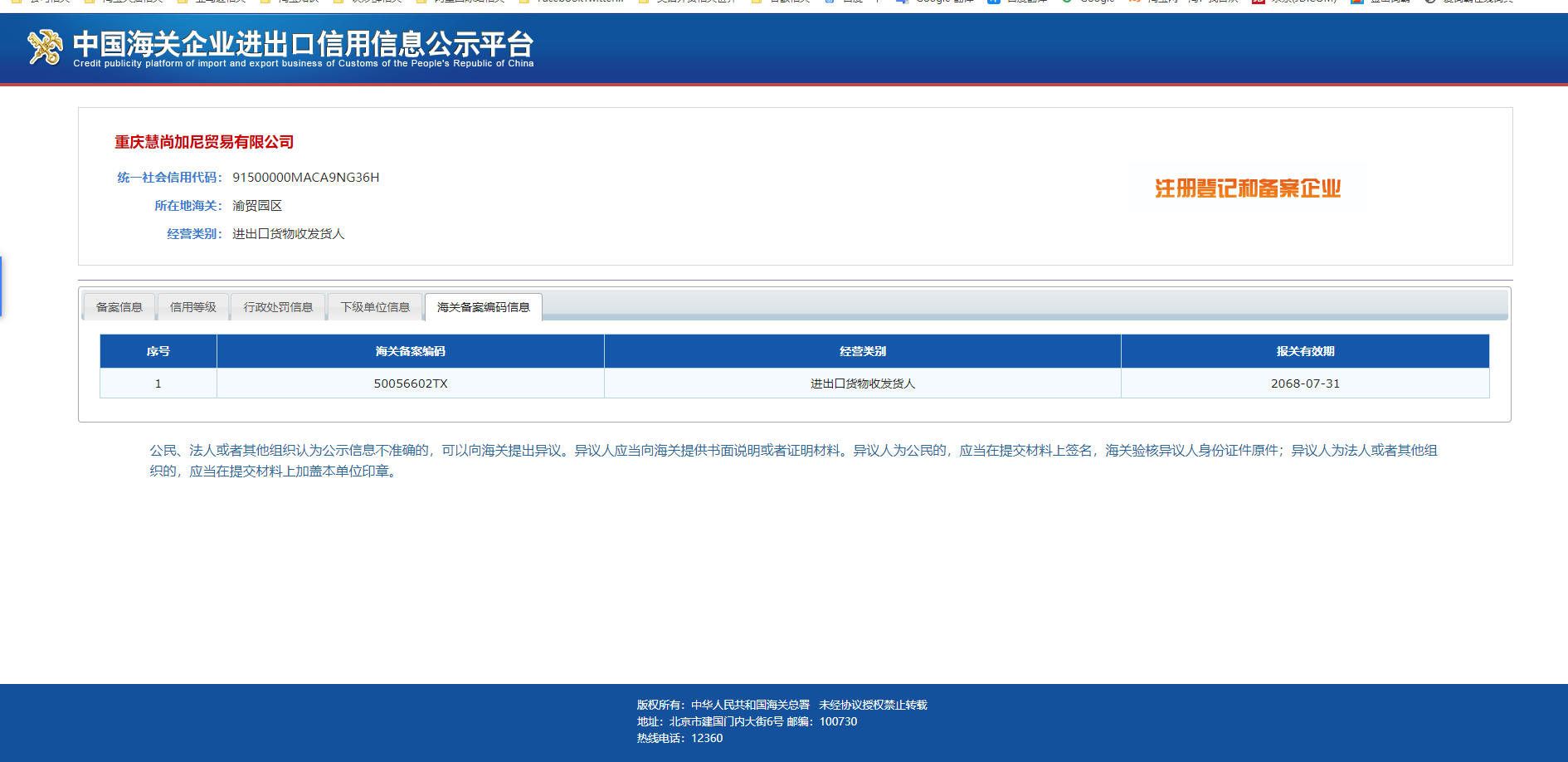Click the China Customs emblem logo
Viewport: 1568px width, 762px height.
point(45,47)
